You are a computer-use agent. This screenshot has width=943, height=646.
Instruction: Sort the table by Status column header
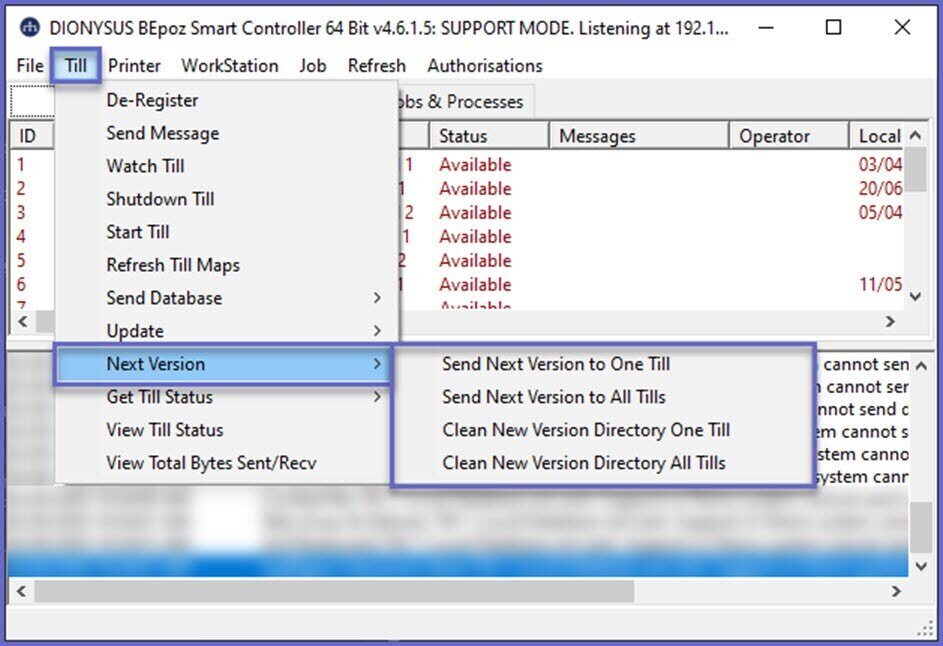[488, 136]
